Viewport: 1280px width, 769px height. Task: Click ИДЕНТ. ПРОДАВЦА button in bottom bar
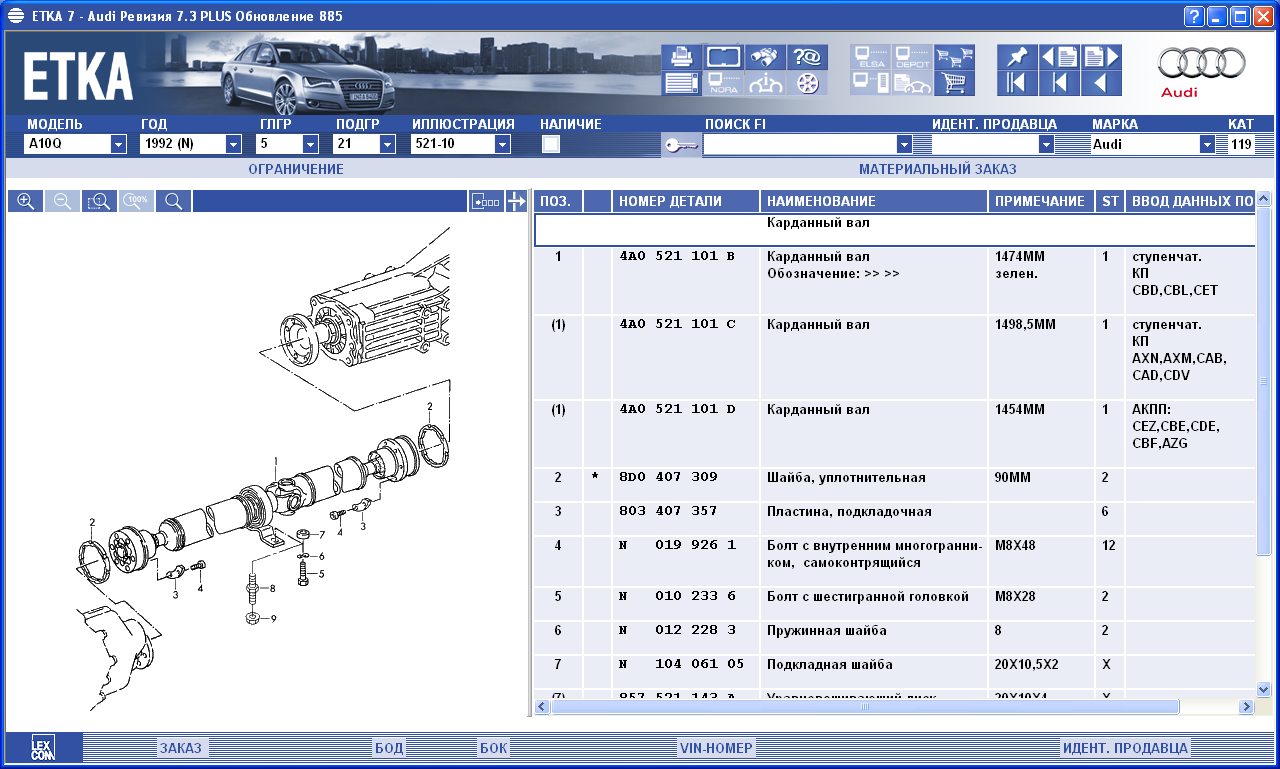(1125, 748)
